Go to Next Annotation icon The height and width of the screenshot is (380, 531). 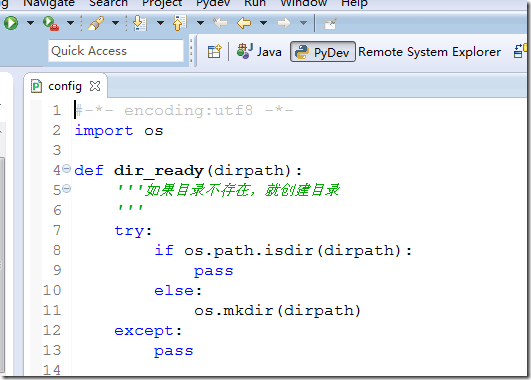click(139, 23)
